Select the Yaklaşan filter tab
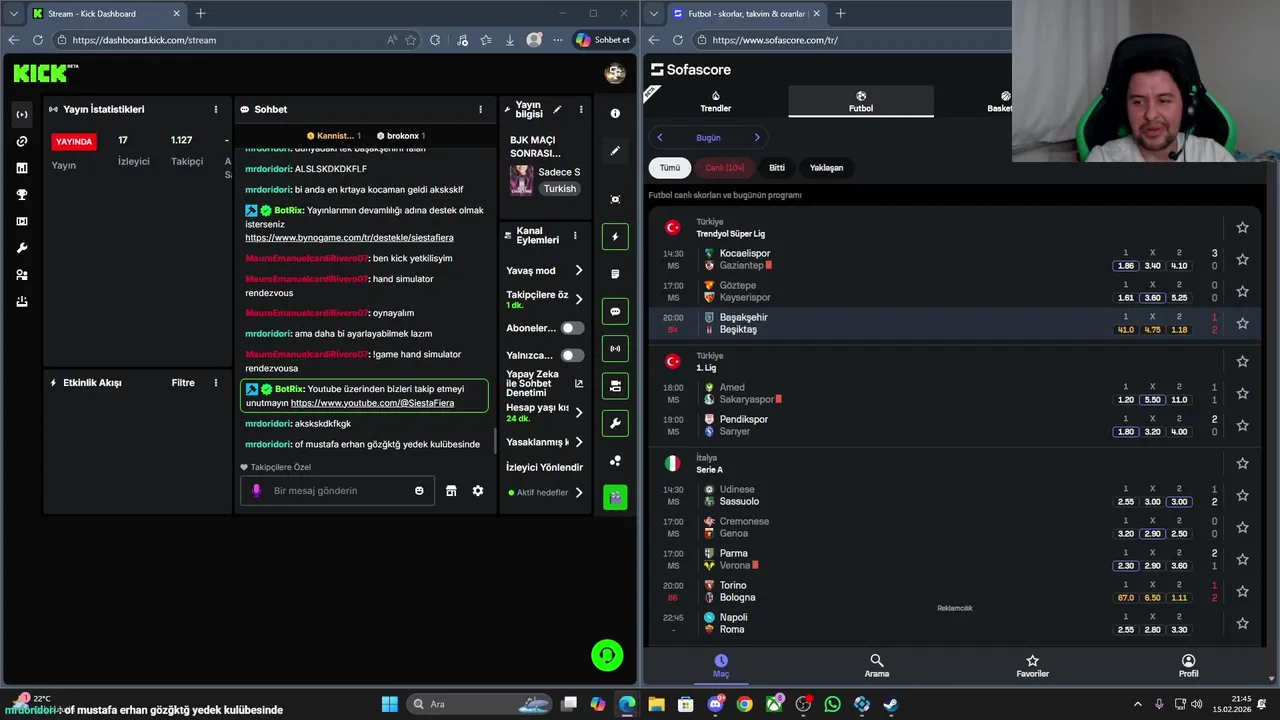The height and width of the screenshot is (720, 1280). (x=826, y=168)
